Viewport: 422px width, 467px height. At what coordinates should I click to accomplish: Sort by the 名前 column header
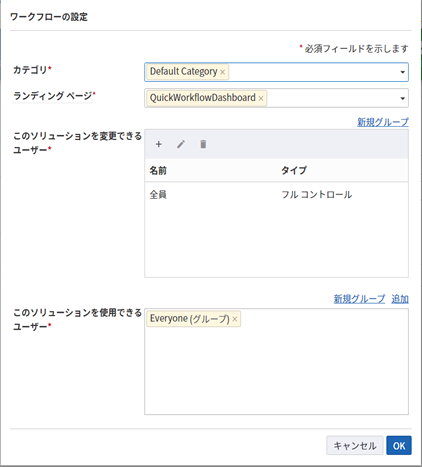pos(158,170)
